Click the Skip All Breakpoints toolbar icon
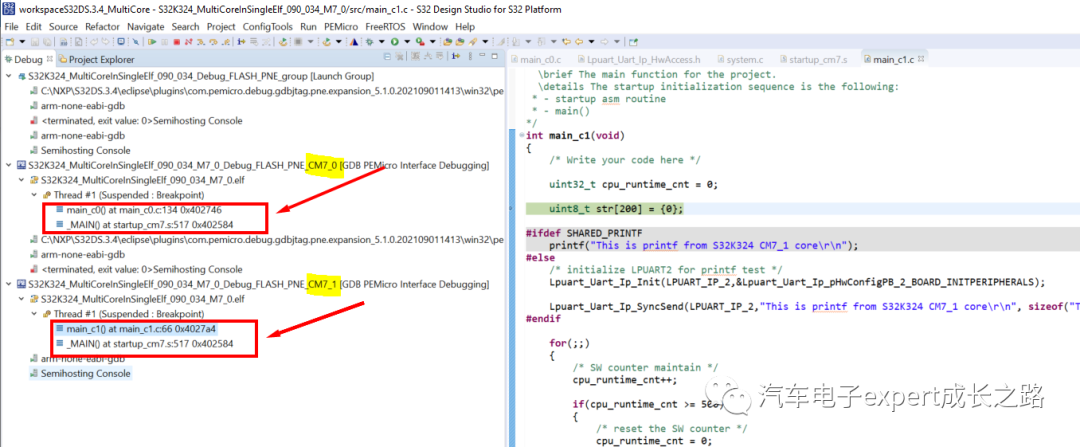Screen dimensions: 1080x447 [x=136, y=41]
